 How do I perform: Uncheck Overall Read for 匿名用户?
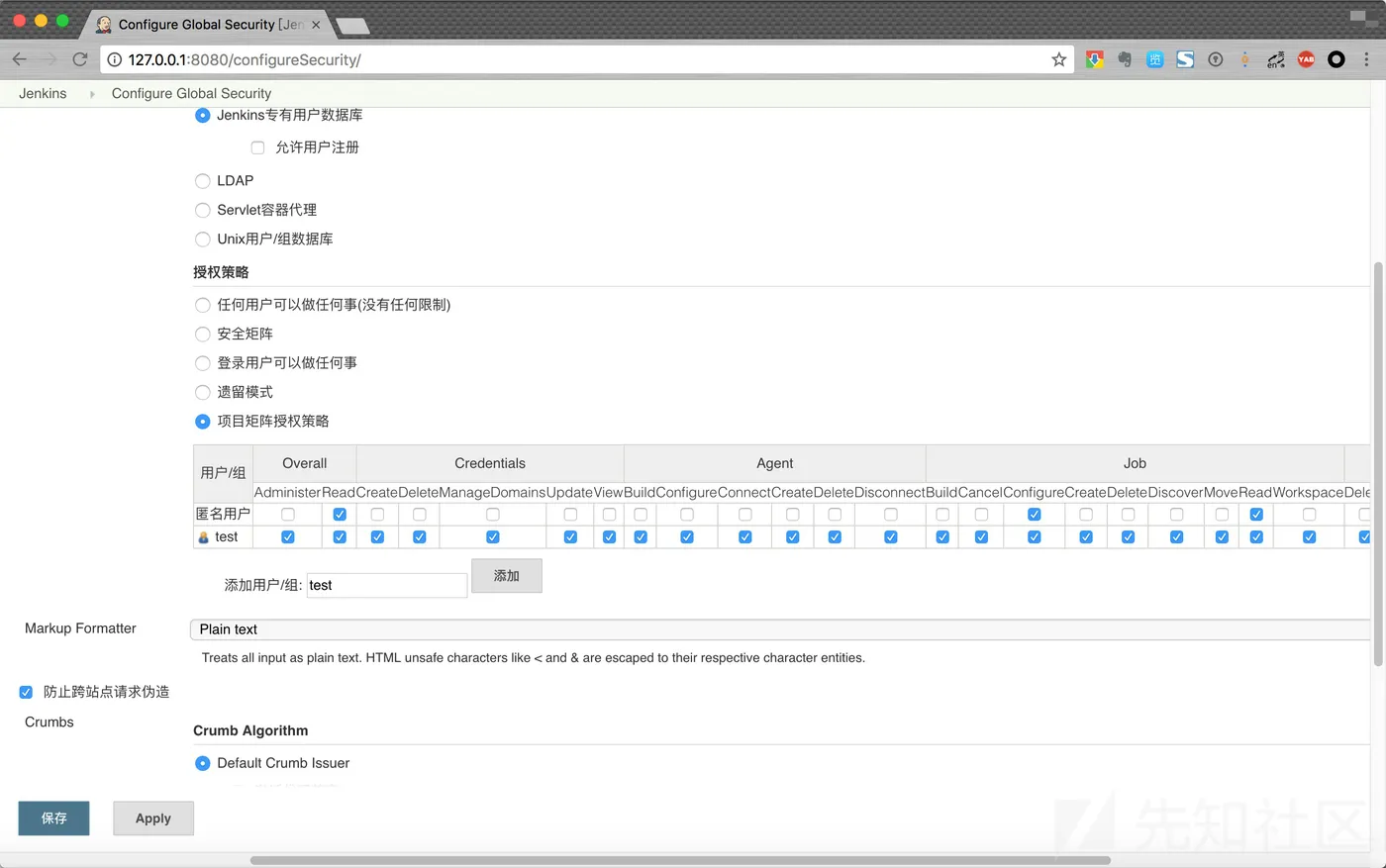[340, 515]
